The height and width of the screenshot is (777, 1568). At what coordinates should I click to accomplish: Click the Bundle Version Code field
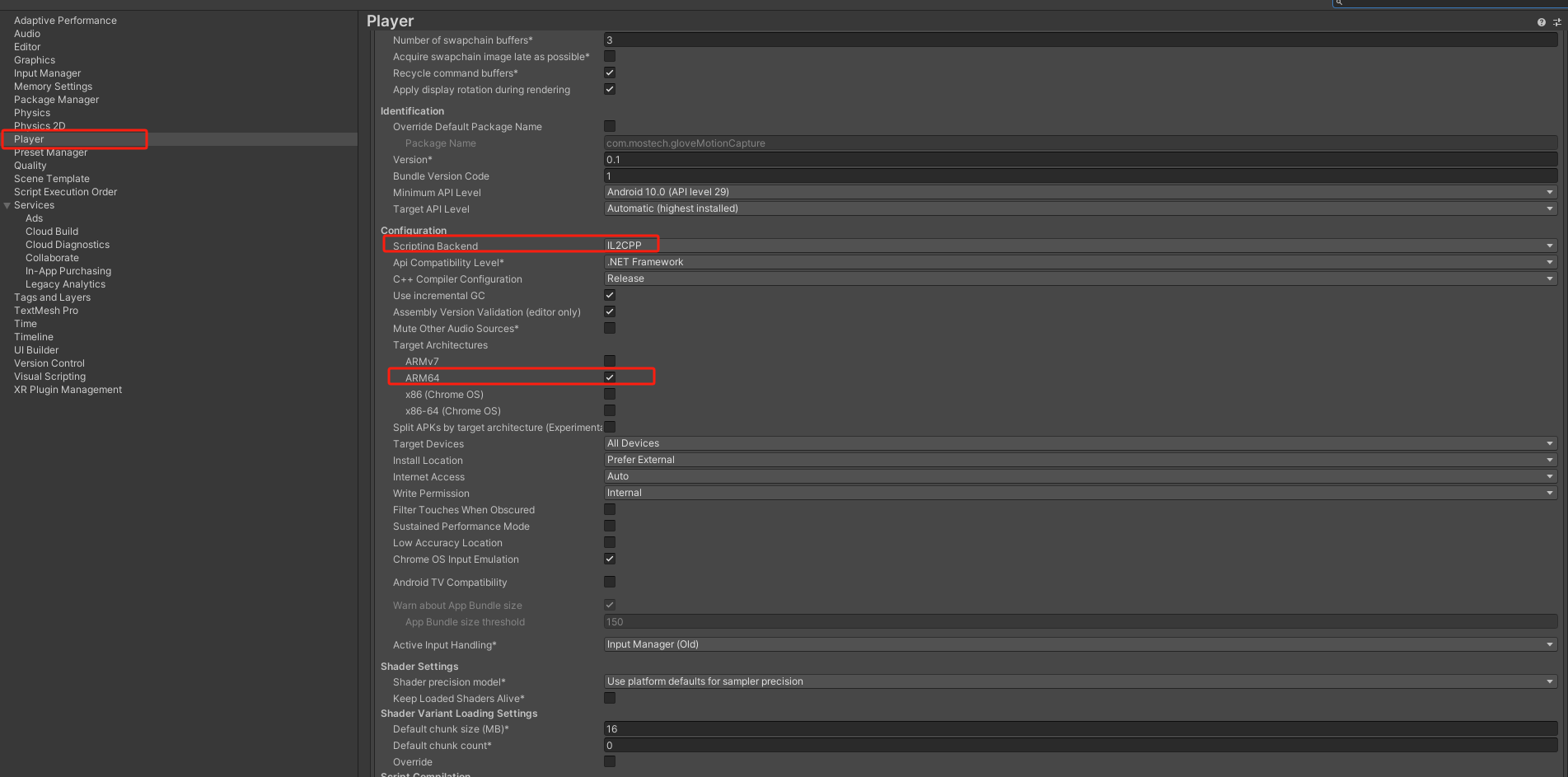1079,176
